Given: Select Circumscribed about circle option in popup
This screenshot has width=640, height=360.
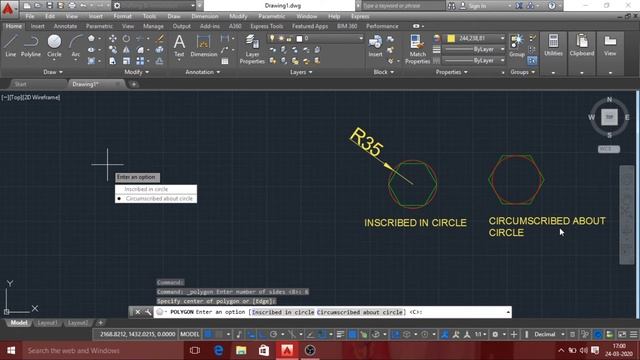Looking at the screenshot, I should point(156,198).
